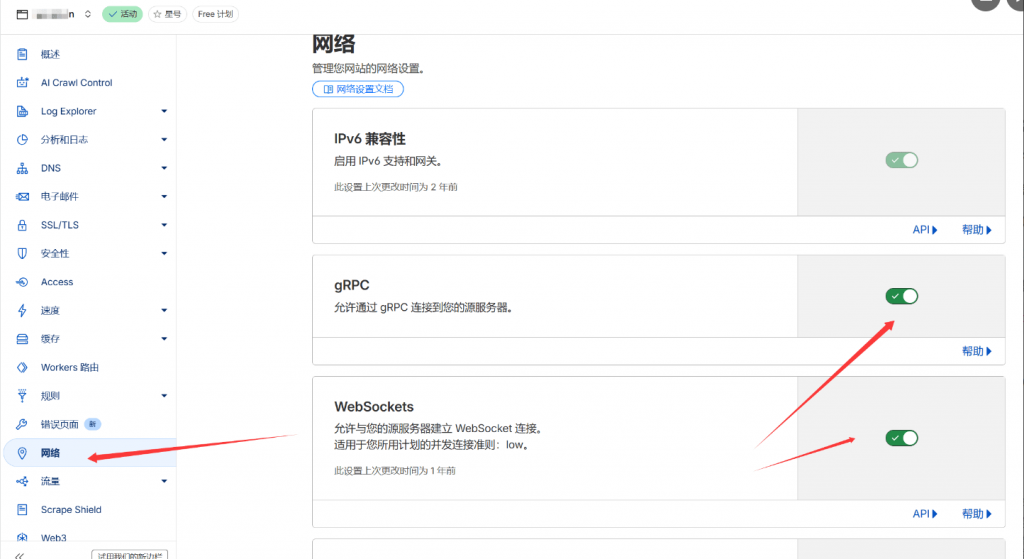Open API link in WebSockets card
The width and height of the screenshot is (1024, 559).
[x=925, y=514]
